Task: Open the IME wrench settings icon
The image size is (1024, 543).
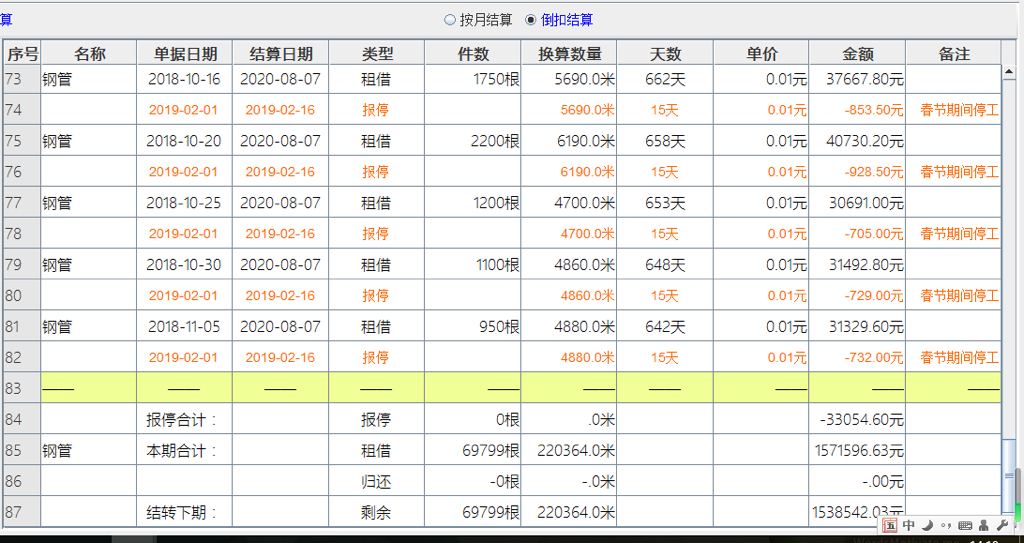Action: [x=1002, y=525]
